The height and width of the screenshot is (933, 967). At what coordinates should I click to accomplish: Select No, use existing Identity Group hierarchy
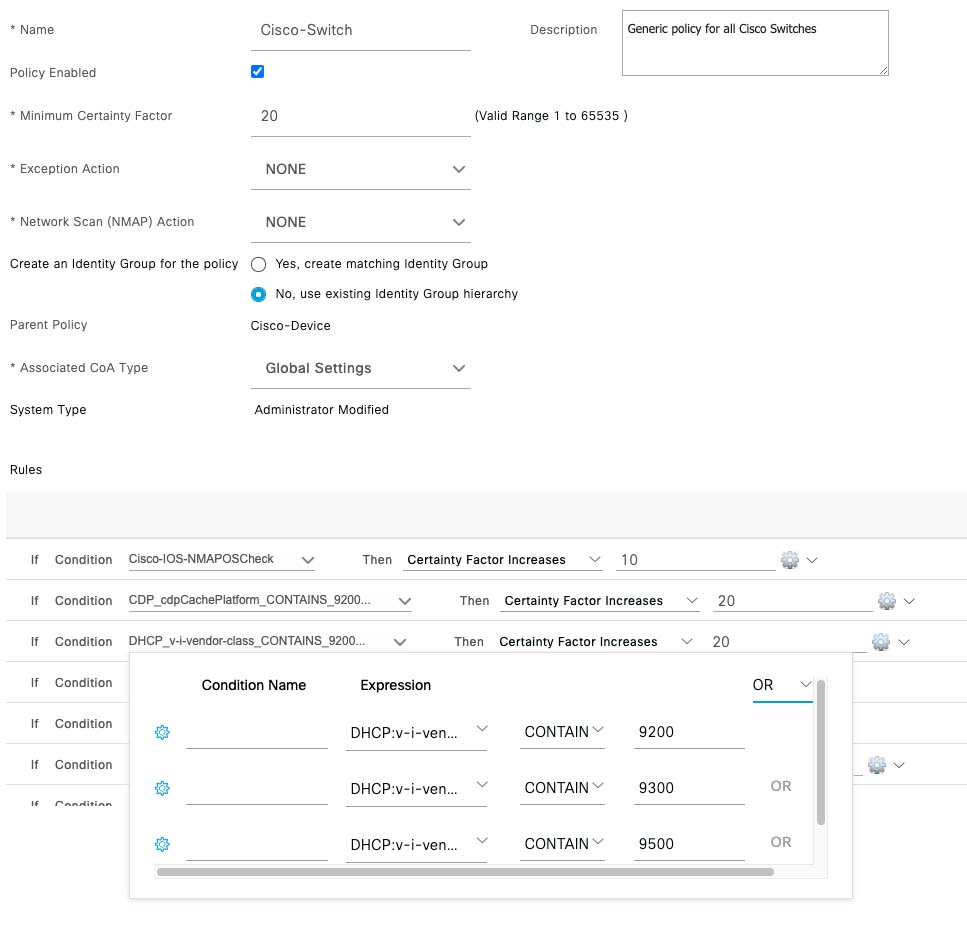pos(258,295)
